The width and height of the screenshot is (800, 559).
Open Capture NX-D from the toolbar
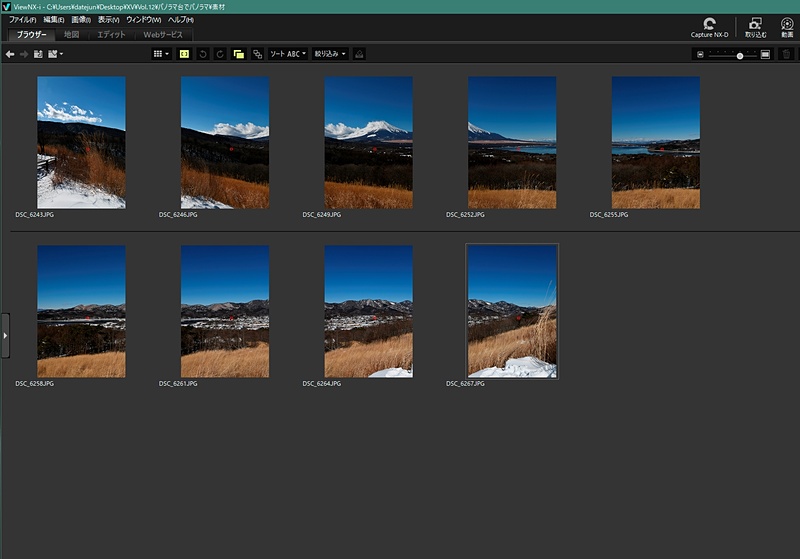709,27
